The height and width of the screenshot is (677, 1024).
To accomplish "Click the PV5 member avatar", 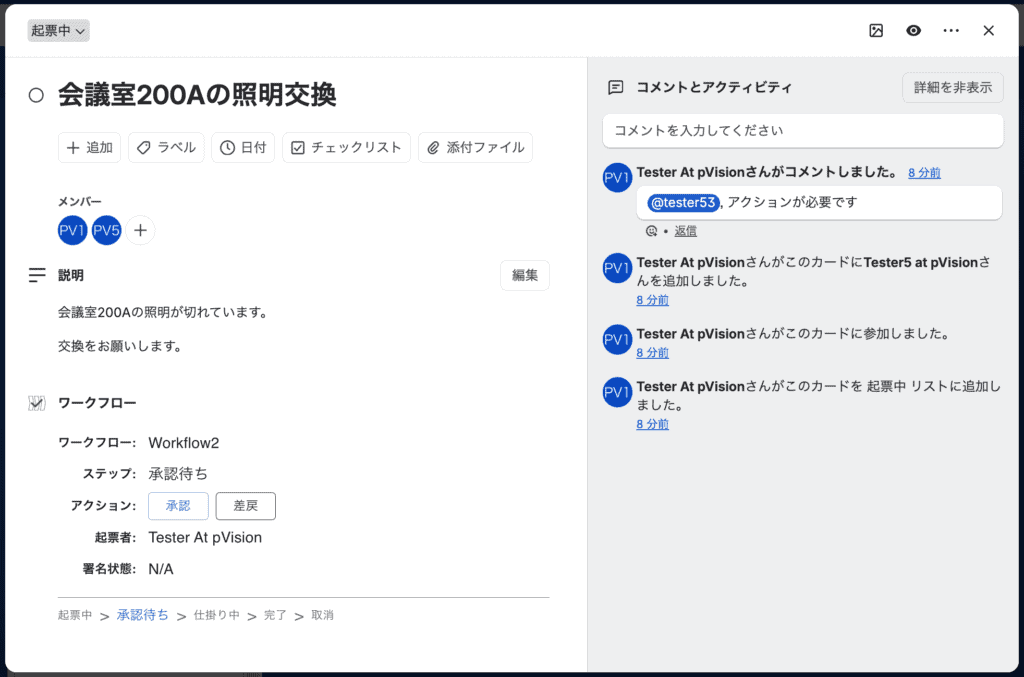I will click(106, 230).
